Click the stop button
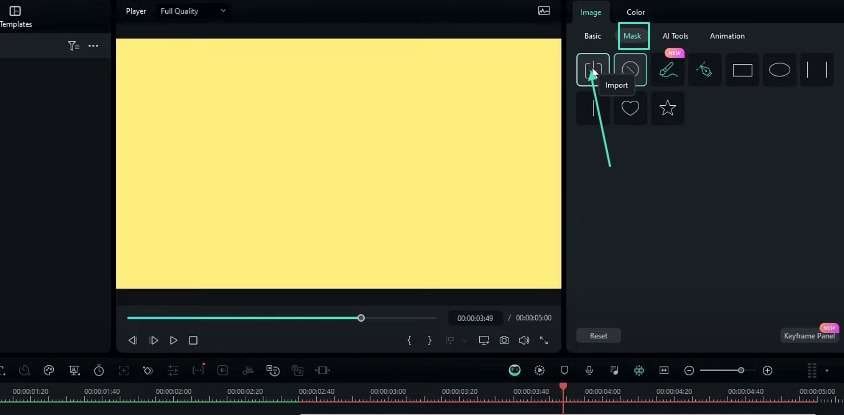Screen dimensions: 844x415 pos(193,340)
